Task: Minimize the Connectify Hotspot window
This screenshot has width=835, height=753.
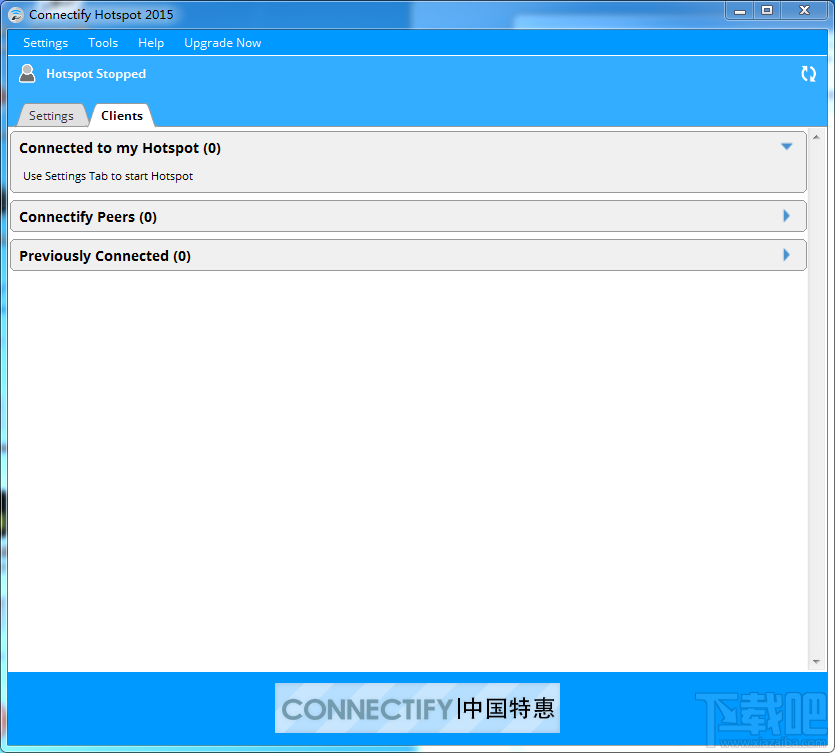Action: [x=740, y=11]
